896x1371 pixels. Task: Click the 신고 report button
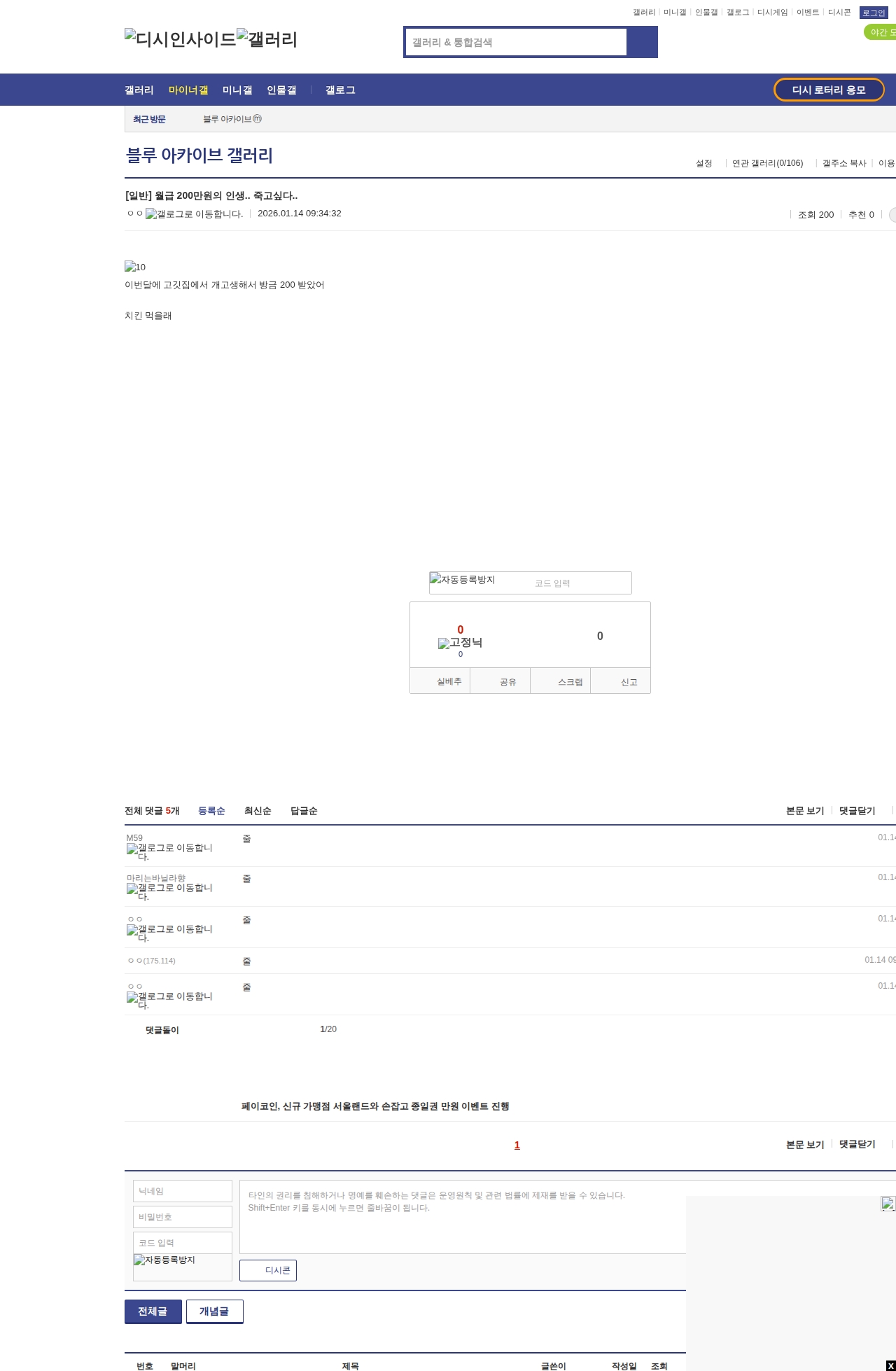[621, 681]
